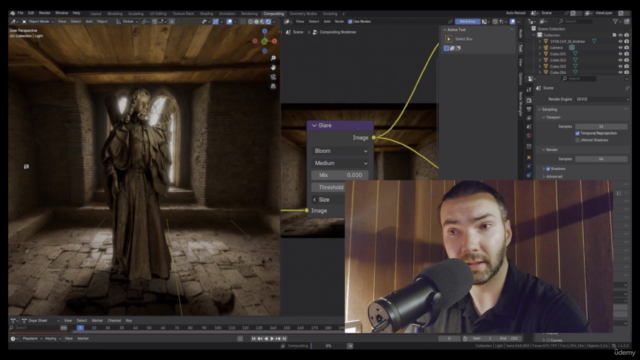This screenshot has width=640, height=360.
Task: Click the red X axis on navigation gizmo
Action: pos(274,41)
